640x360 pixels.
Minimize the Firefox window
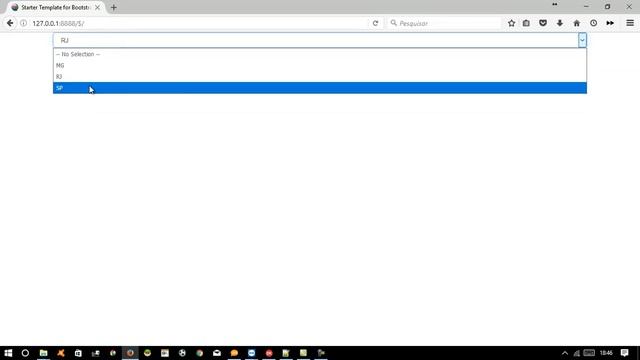coord(586,7)
